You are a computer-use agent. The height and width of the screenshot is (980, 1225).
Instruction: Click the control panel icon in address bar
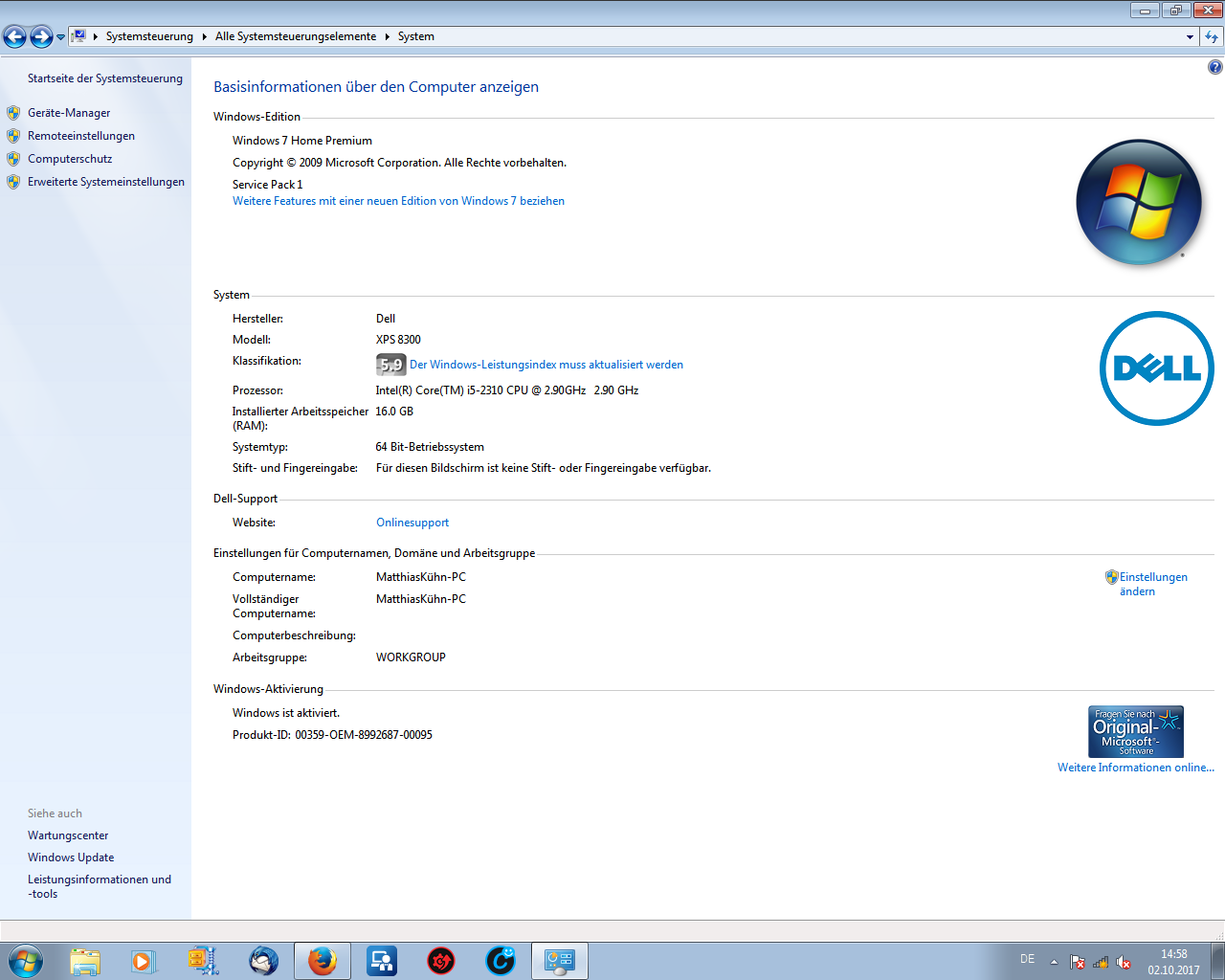(78, 36)
